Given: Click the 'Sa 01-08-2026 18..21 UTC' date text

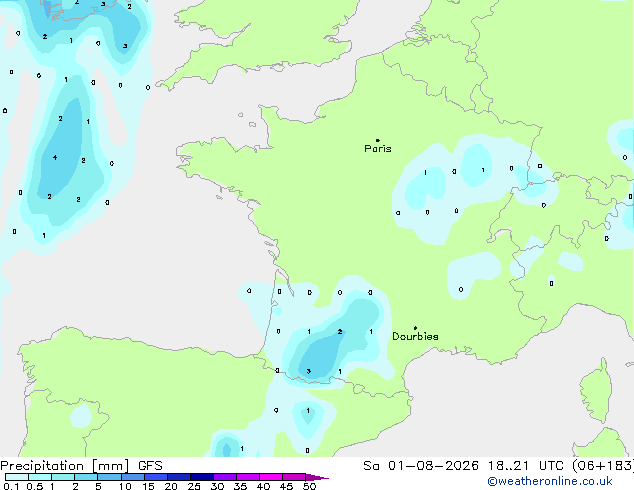Looking at the screenshot, I should click(x=465, y=466).
